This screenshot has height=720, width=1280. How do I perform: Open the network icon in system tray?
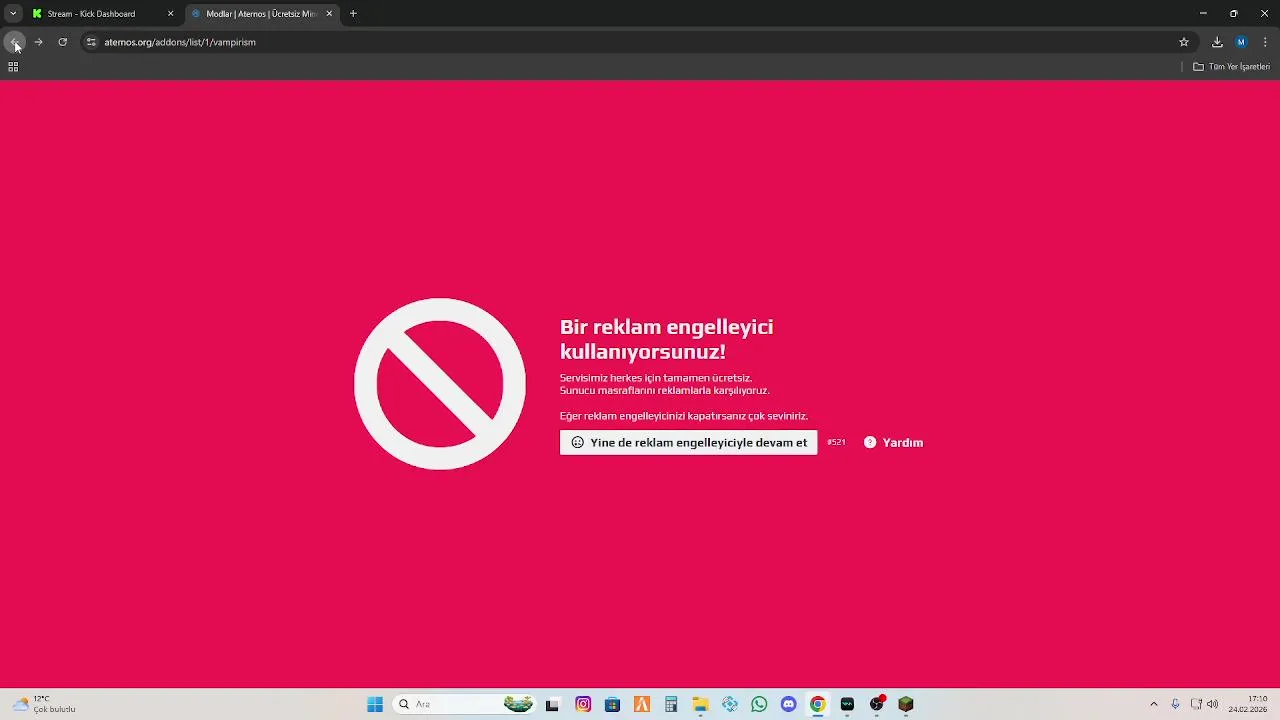click(1196, 704)
